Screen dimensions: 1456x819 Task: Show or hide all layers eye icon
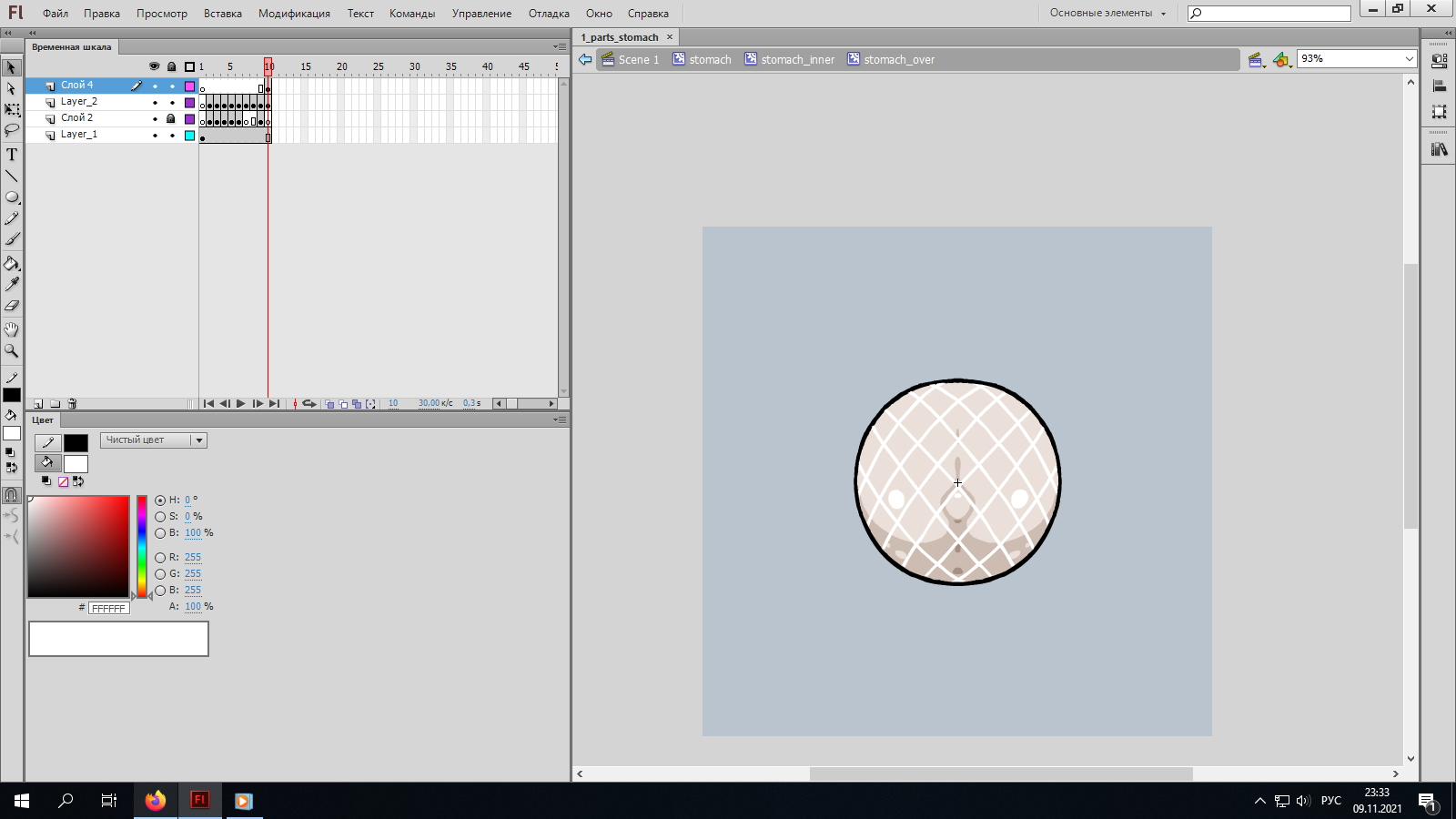click(x=154, y=66)
